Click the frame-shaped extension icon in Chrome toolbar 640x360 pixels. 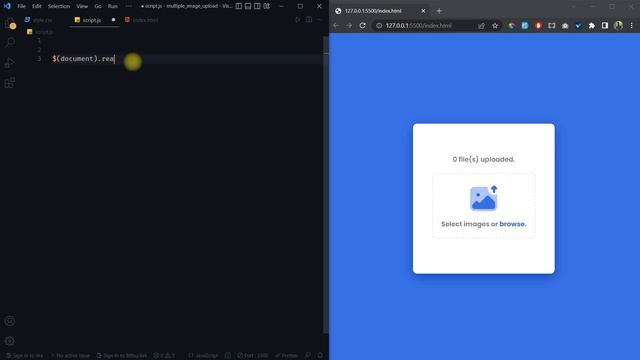pyautogui.click(x=552, y=25)
